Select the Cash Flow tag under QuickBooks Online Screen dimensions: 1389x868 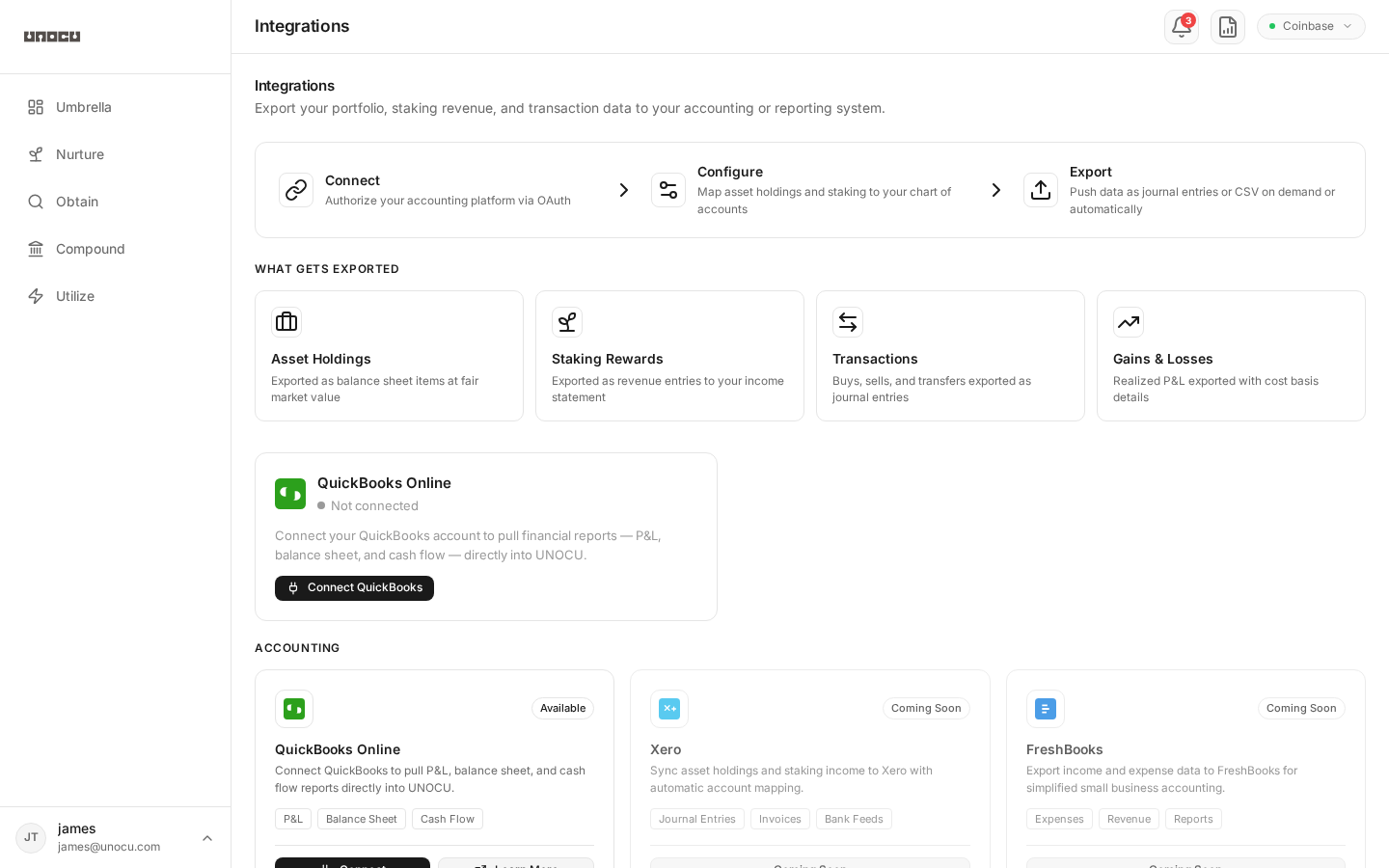447,819
